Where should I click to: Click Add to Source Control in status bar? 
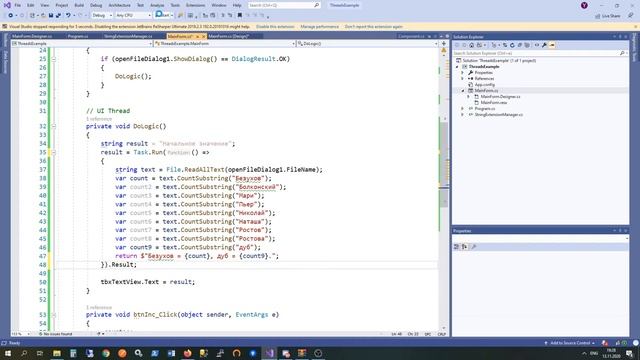tap(570, 343)
